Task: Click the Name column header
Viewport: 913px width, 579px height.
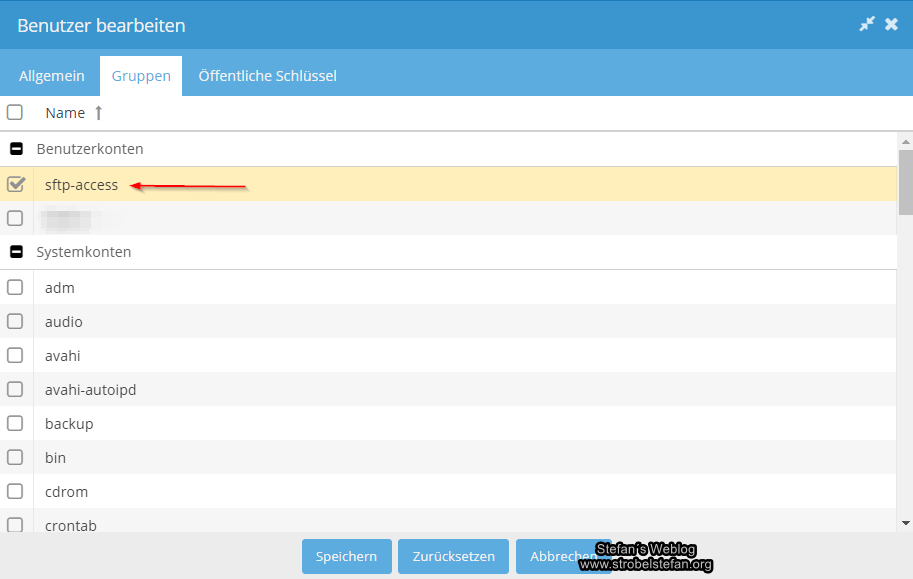Action: tap(65, 113)
